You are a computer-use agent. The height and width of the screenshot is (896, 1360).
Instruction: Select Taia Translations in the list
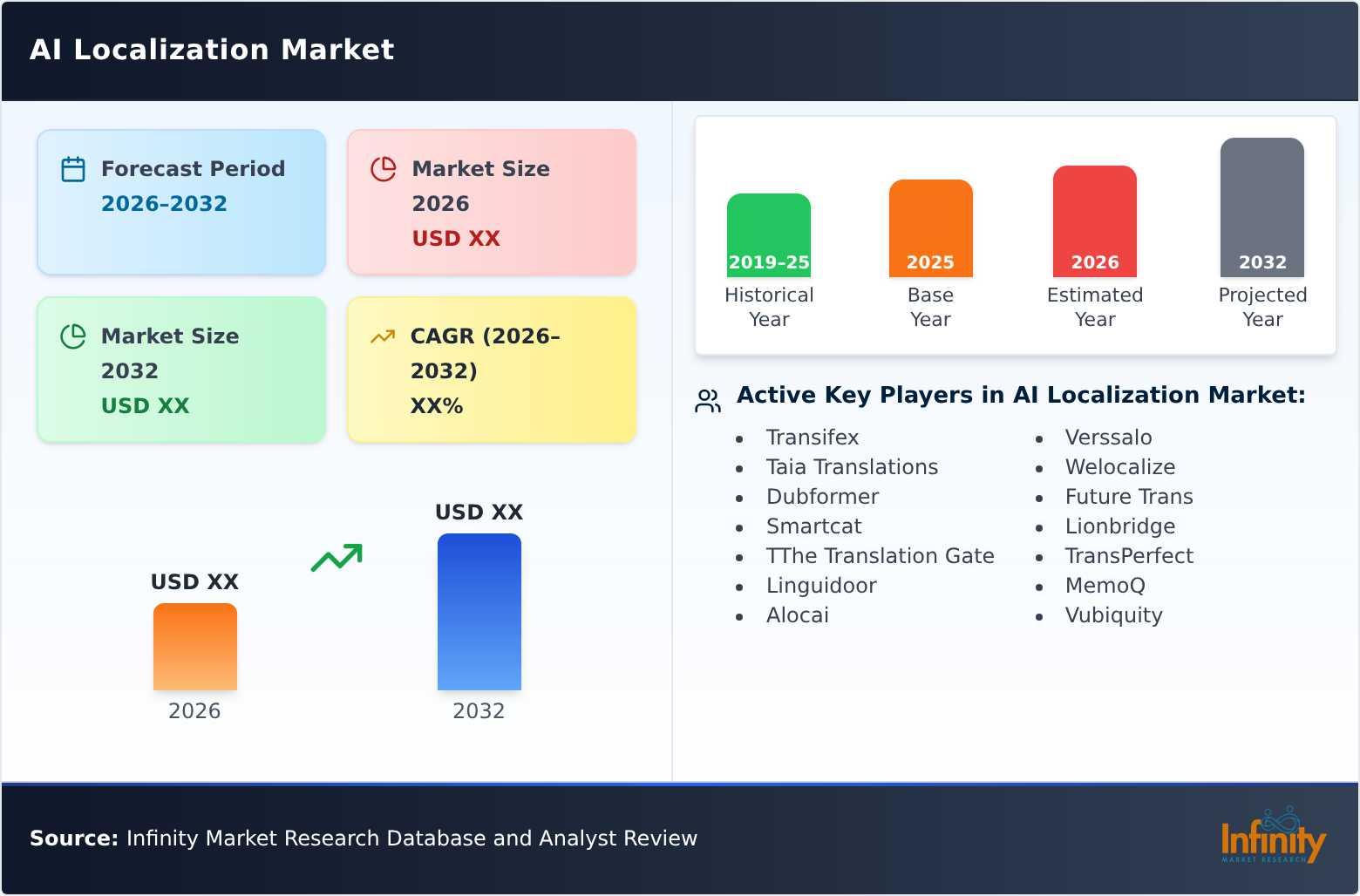[852, 467]
